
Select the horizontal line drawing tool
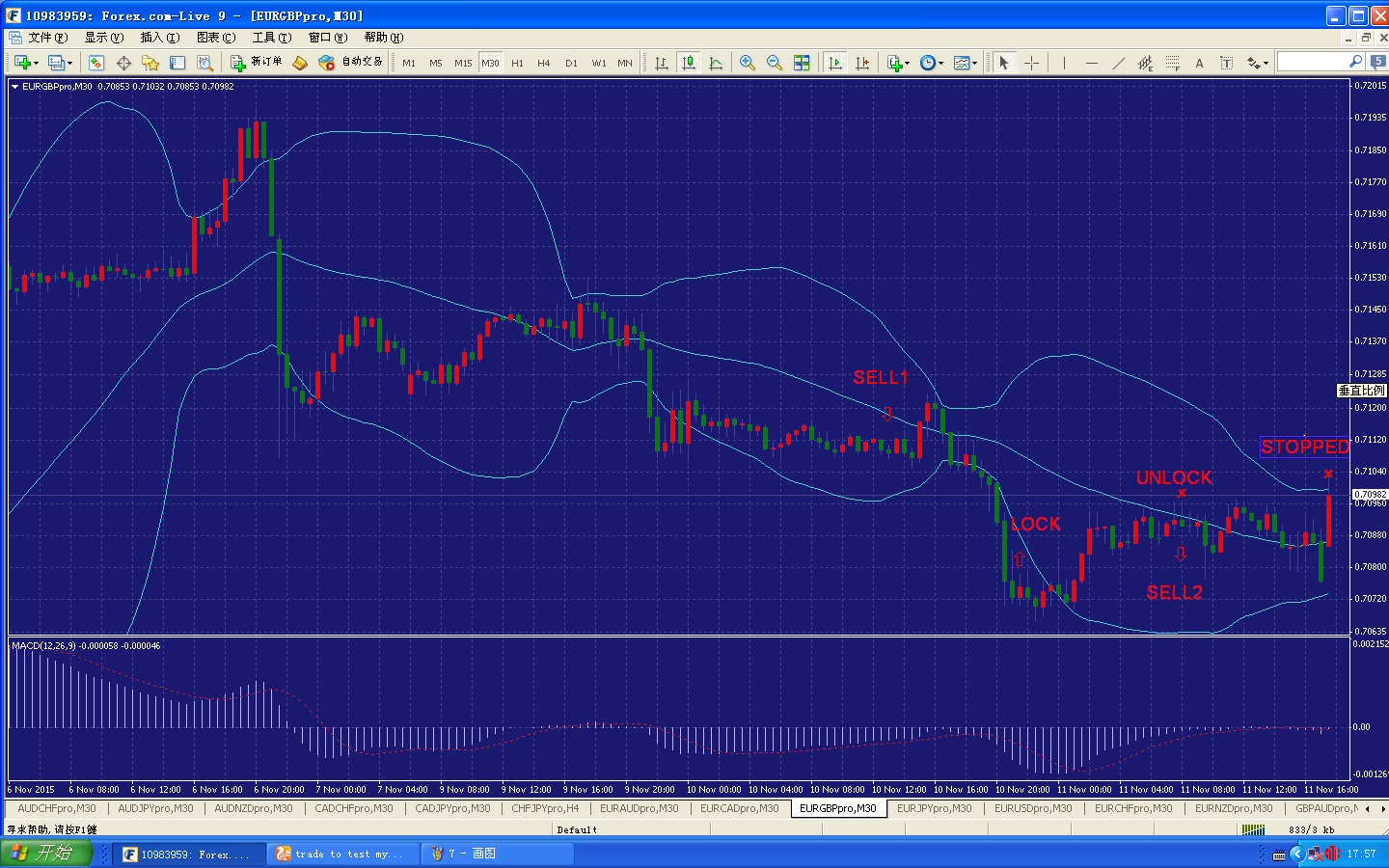click(x=1091, y=63)
